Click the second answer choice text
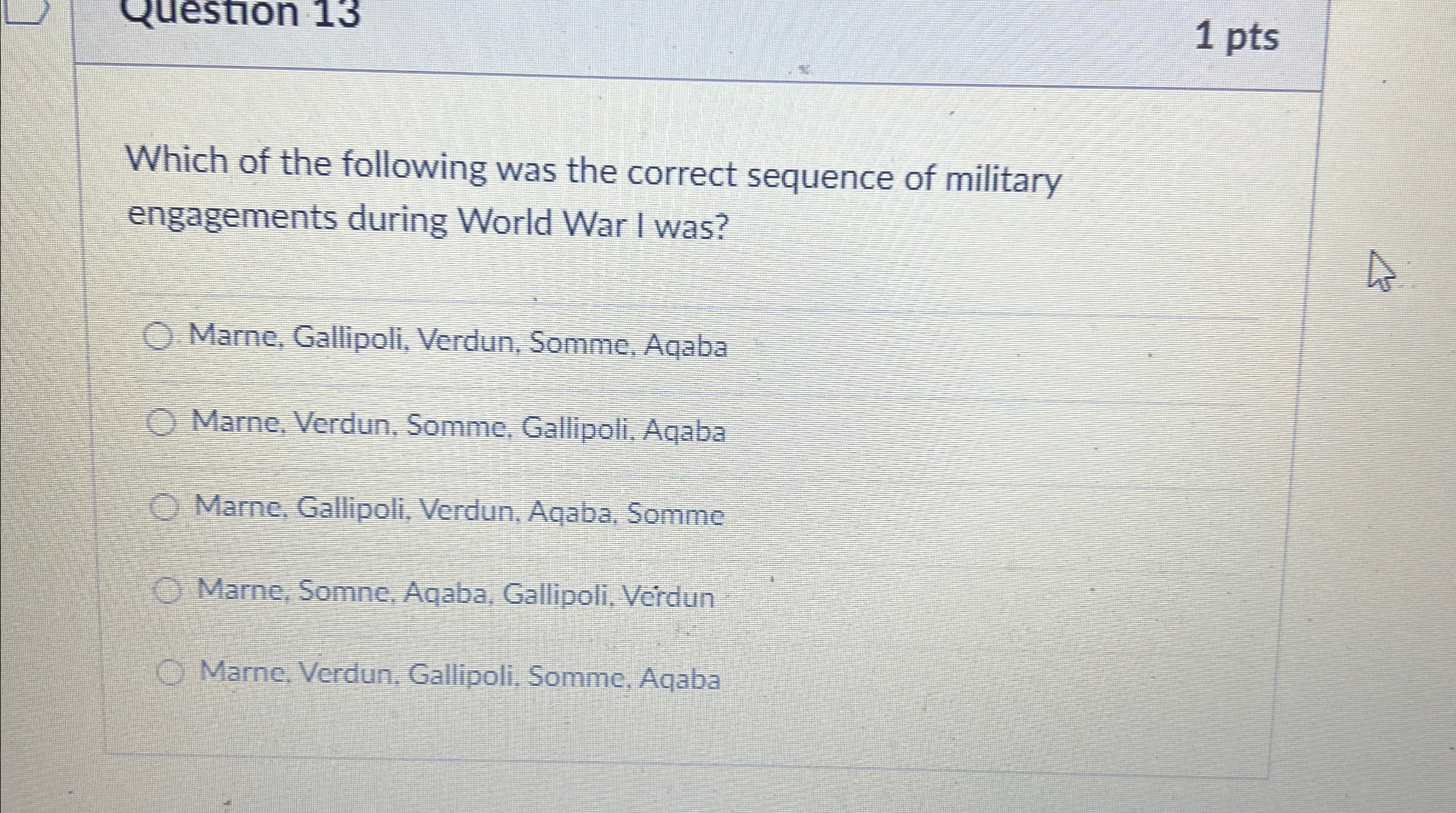The height and width of the screenshot is (813, 1456). (x=458, y=429)
